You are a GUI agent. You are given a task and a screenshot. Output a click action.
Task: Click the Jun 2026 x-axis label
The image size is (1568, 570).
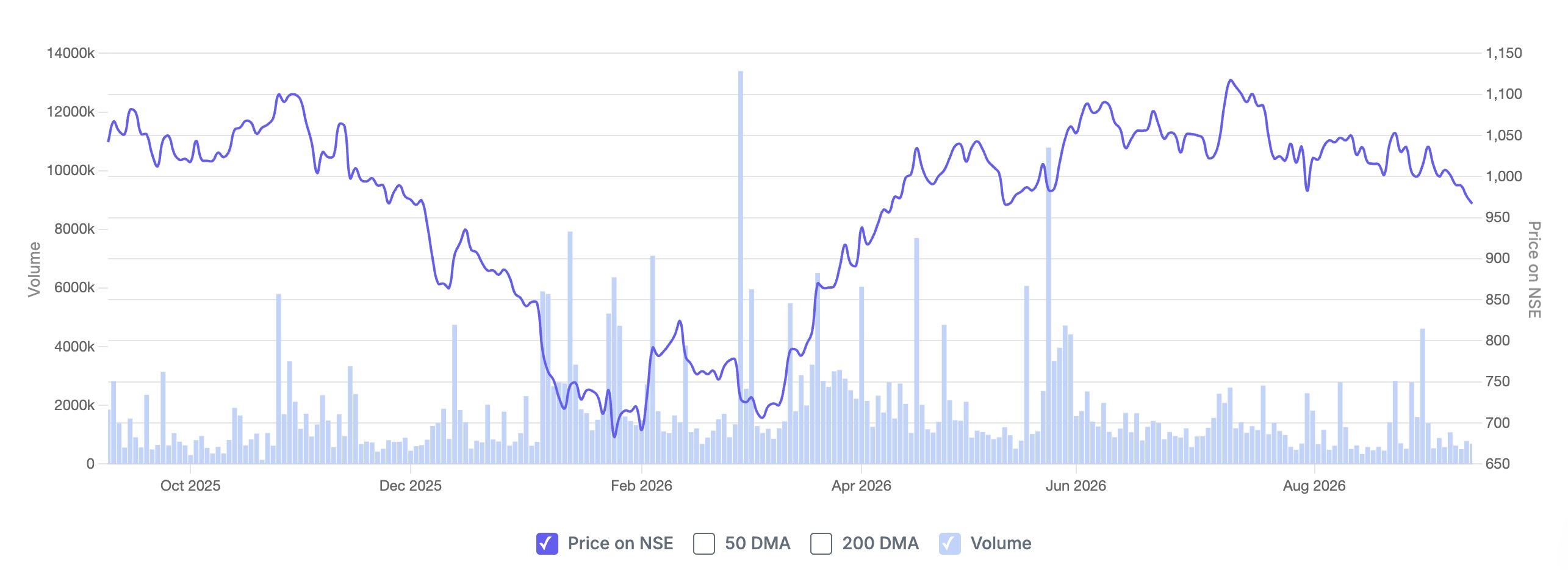[1076, 486]
